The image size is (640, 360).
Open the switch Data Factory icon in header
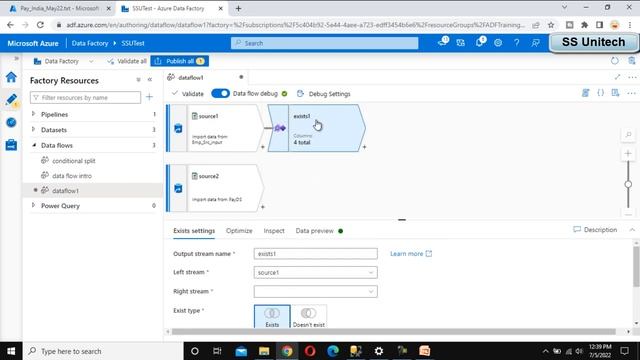(x=461, y=42)
